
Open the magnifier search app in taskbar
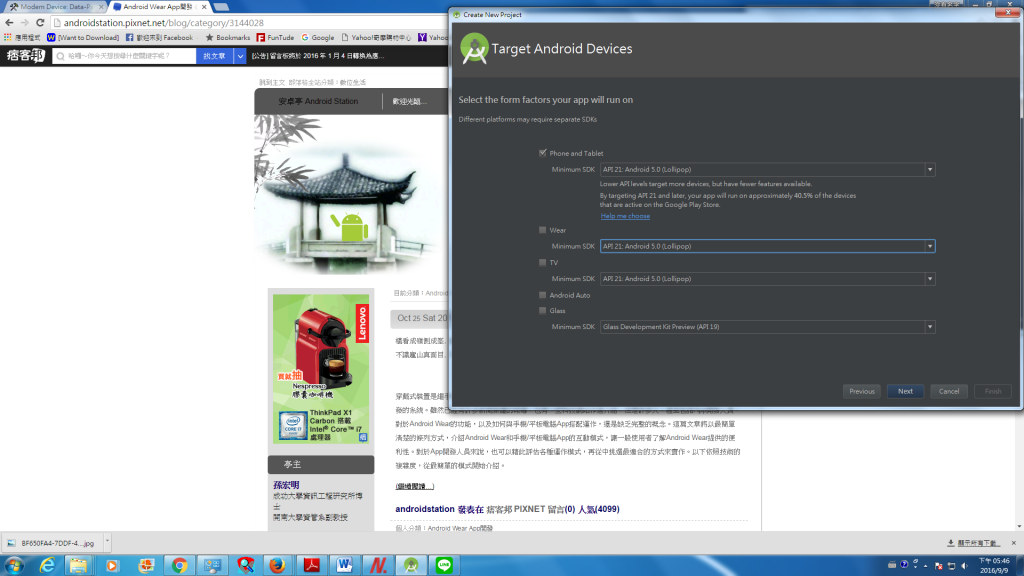click(245, 566)
